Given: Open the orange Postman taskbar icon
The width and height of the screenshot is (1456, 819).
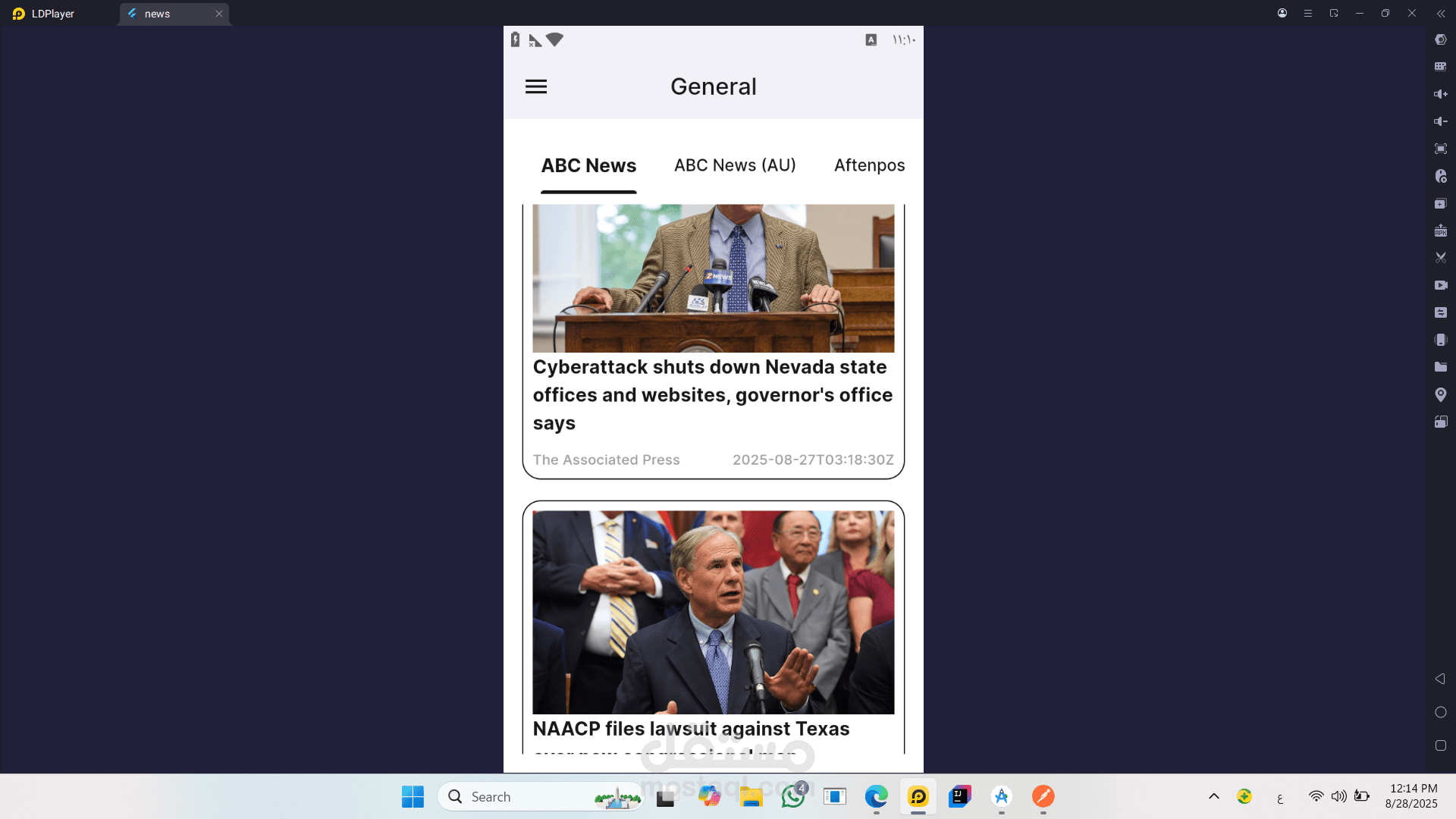Looking at the screenshot, I should (x=1043, y=796).
